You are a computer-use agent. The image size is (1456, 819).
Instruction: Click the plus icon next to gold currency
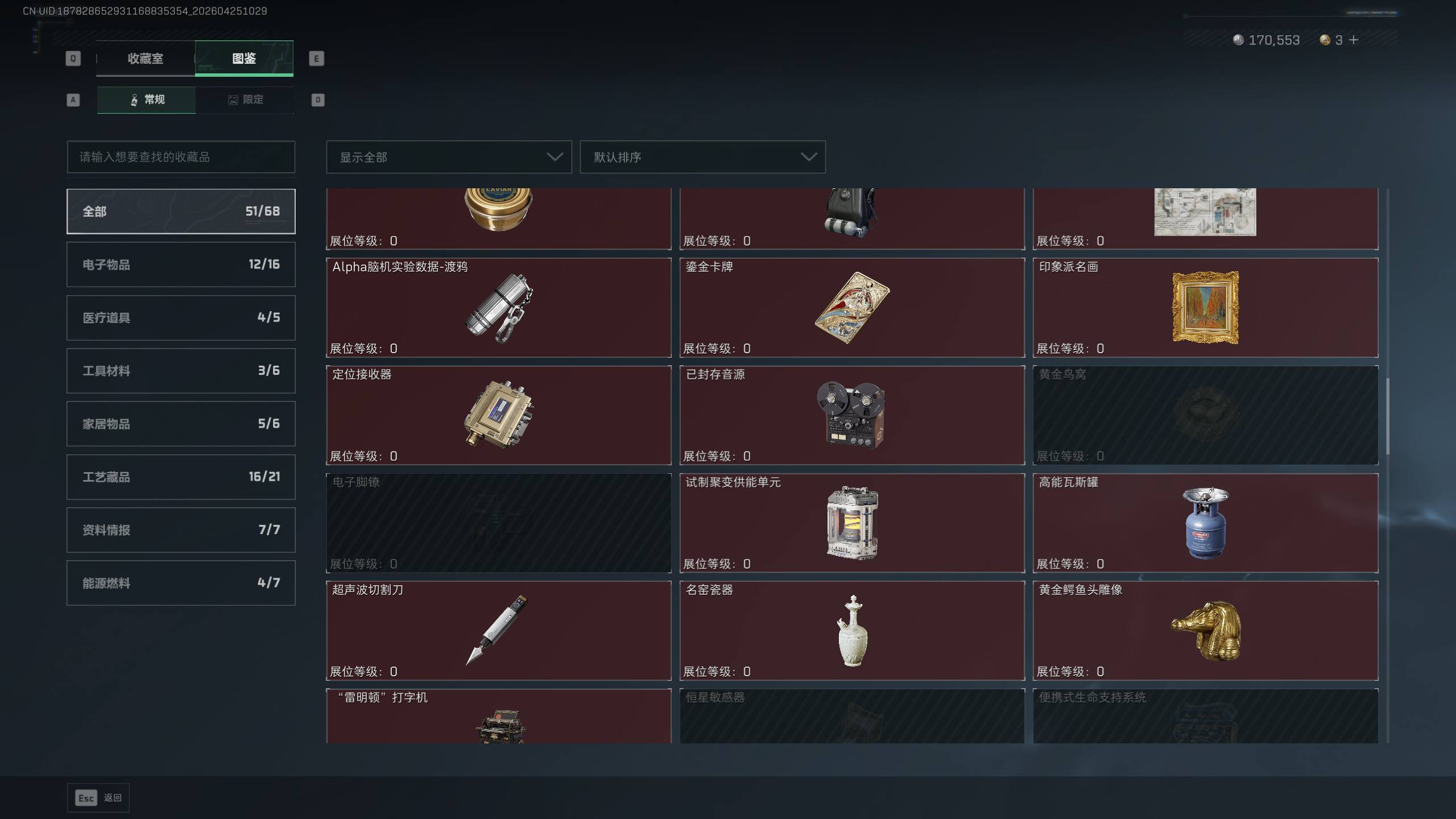[1354, 40]
